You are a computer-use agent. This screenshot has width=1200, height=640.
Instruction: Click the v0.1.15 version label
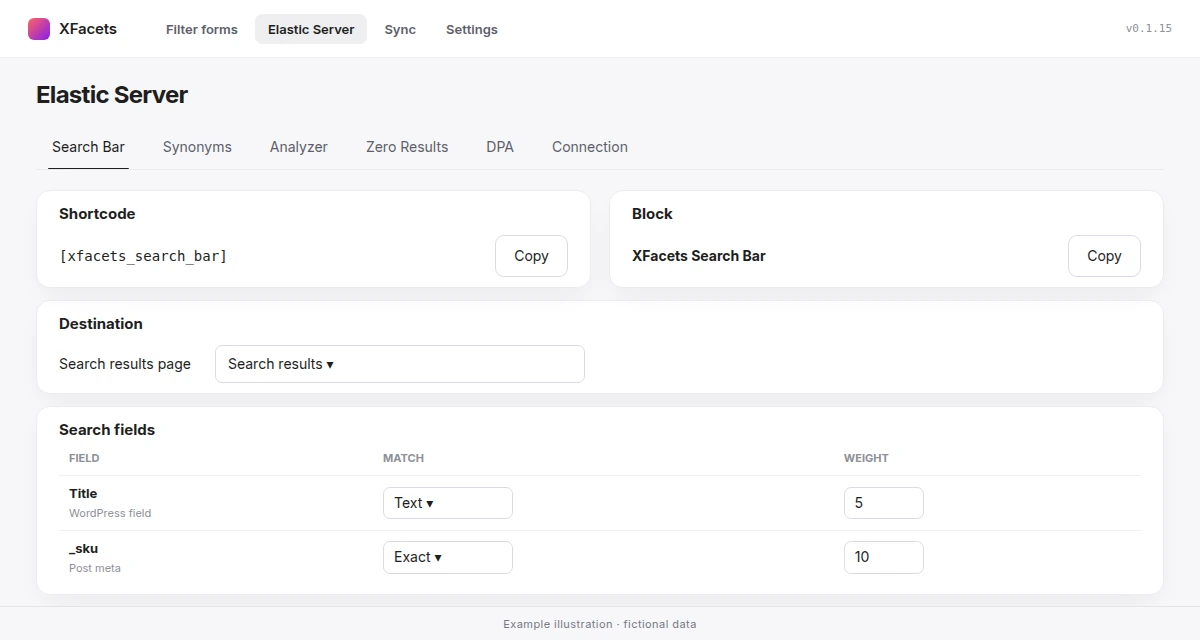1149,29
